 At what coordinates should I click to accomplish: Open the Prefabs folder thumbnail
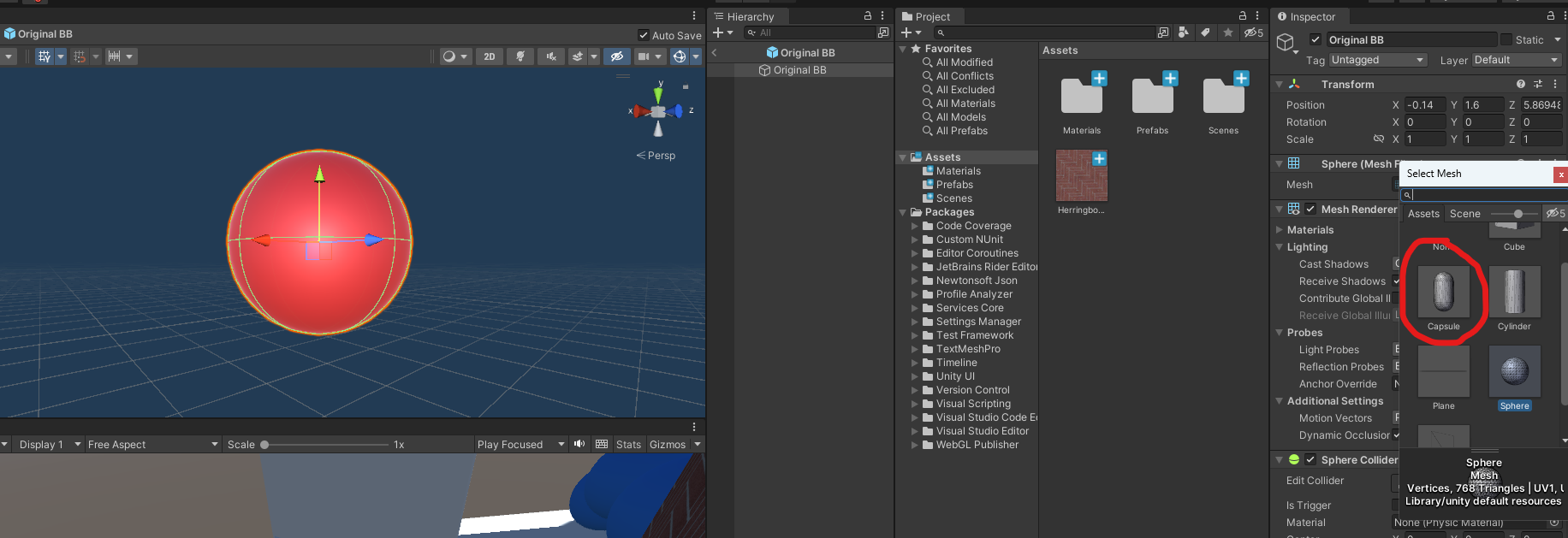tap(1153, 95)
